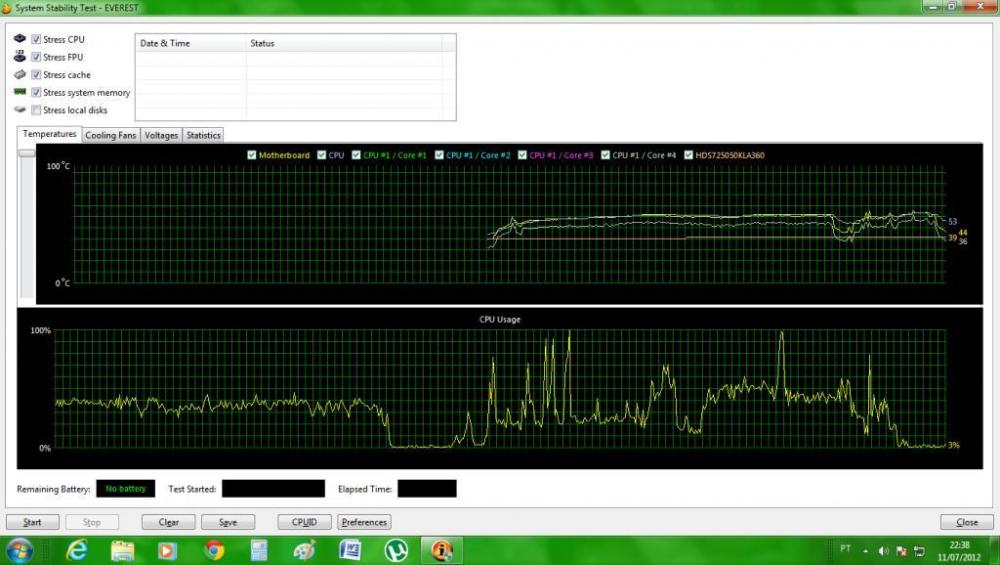Open the Voltages tab
This screenshot has width=1000, height=565.
[161, 135]
